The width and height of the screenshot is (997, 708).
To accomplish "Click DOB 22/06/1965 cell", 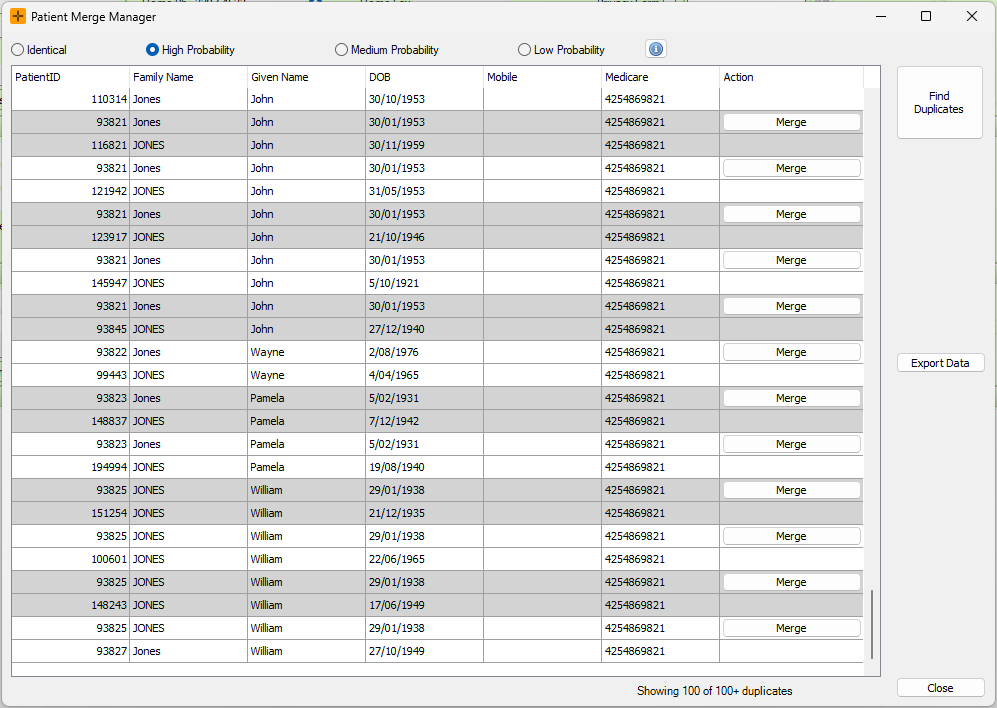I will coord(424,559).
